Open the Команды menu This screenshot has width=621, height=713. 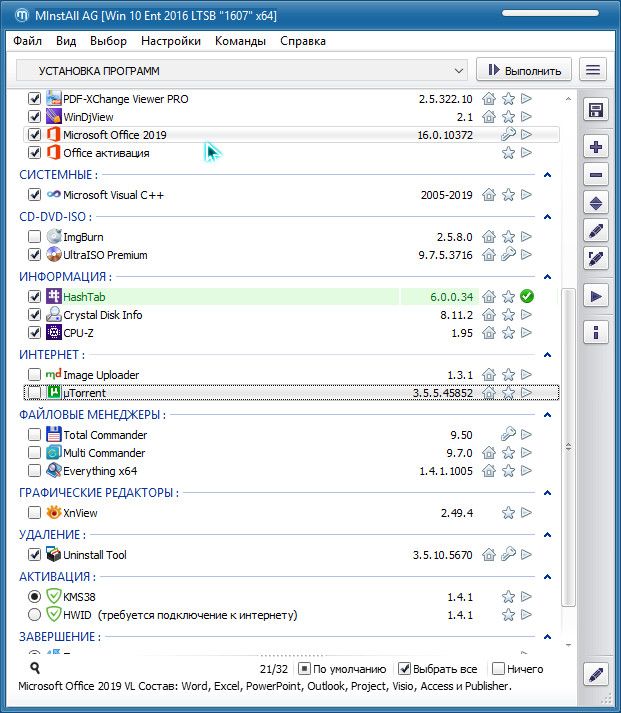coord(240,41)
